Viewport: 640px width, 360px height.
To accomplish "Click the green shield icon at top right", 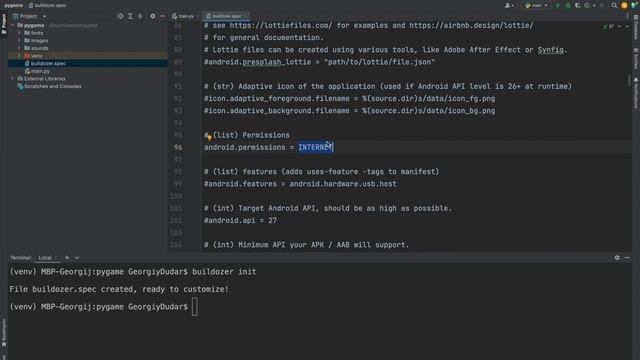I will coord(634,5).
